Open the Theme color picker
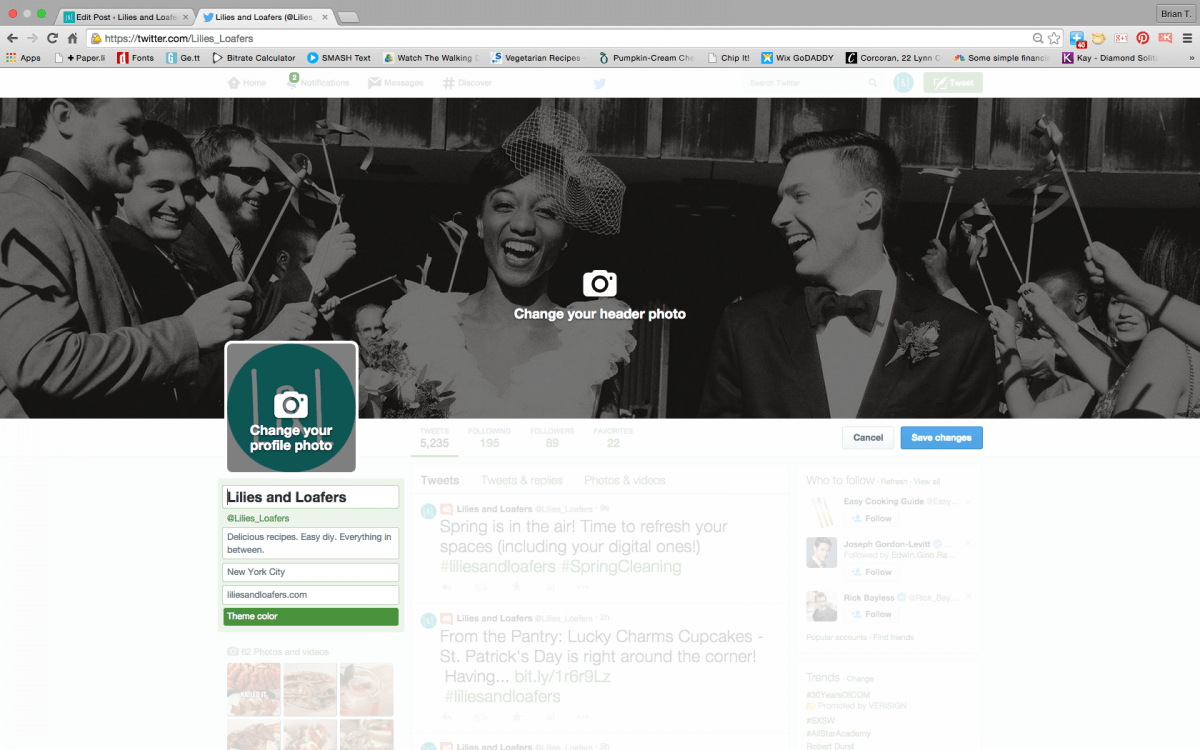The image size is (1200, 750). click(x=311, y=617)
